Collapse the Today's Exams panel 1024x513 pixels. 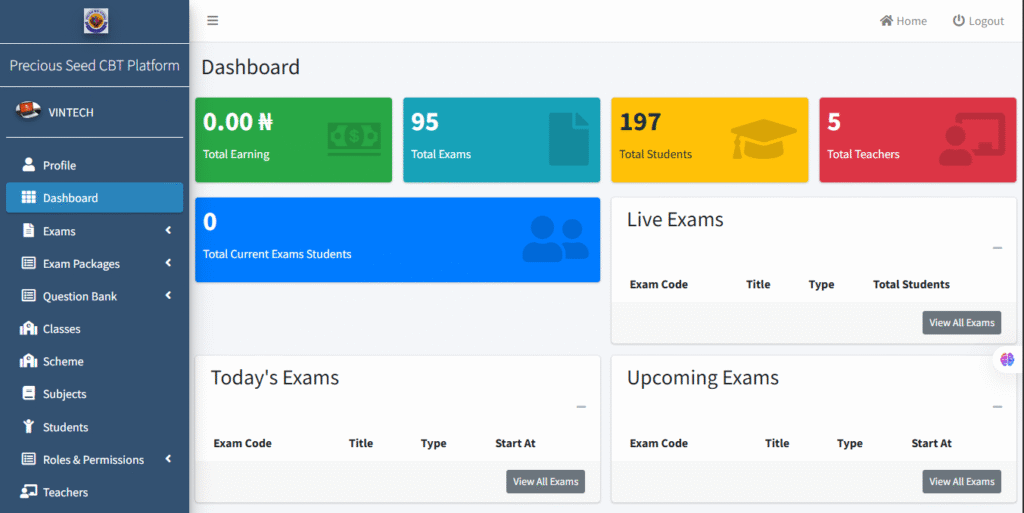coord(580,407)
